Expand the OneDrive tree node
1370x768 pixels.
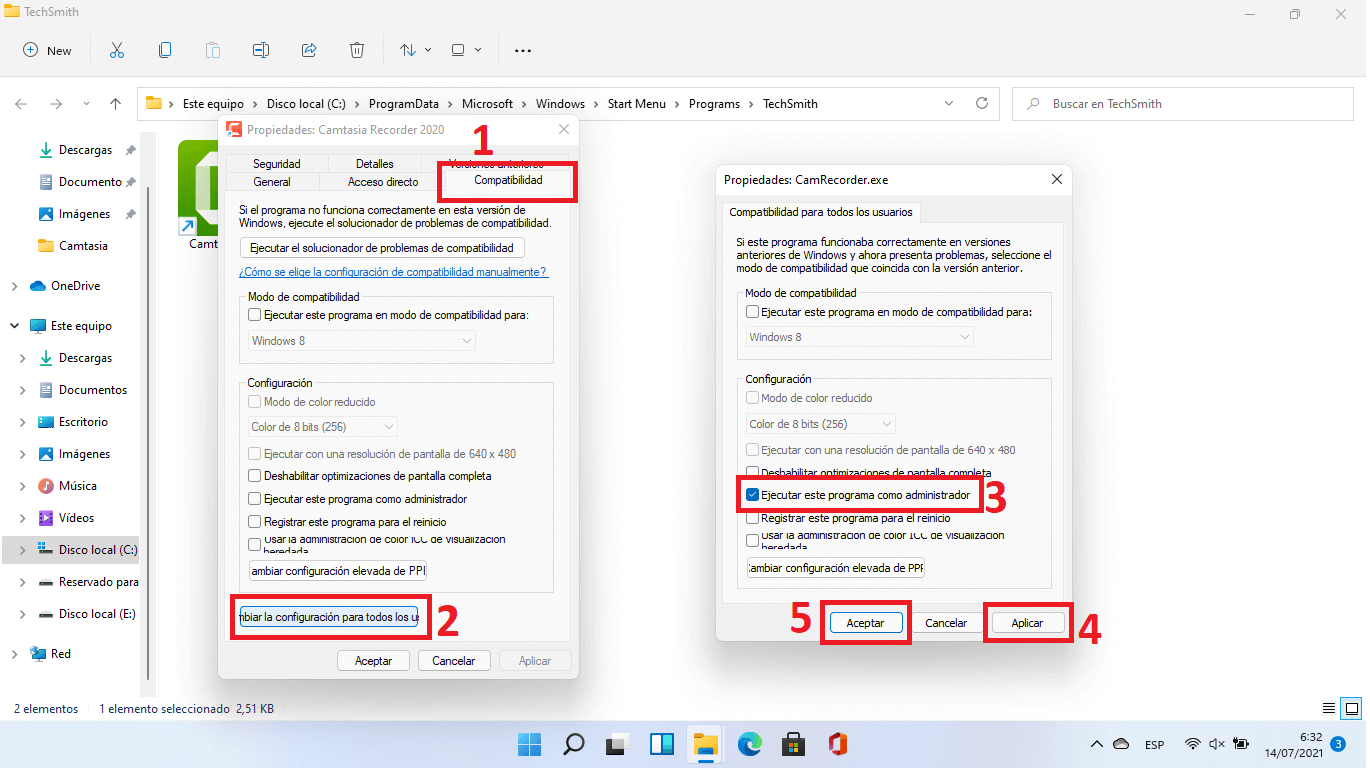point(14,286)
